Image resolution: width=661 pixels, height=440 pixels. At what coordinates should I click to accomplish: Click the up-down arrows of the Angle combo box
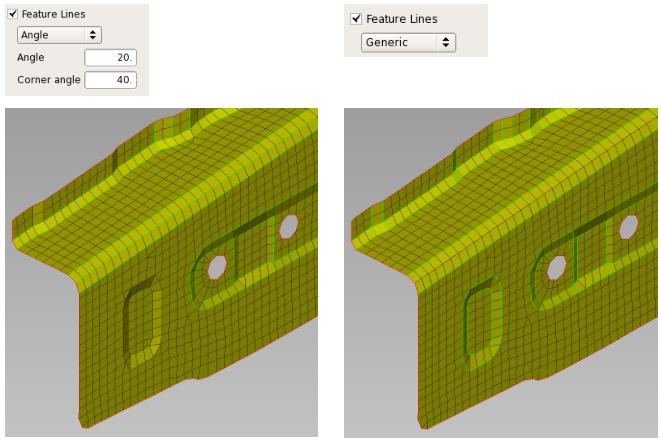pos(93,35)
